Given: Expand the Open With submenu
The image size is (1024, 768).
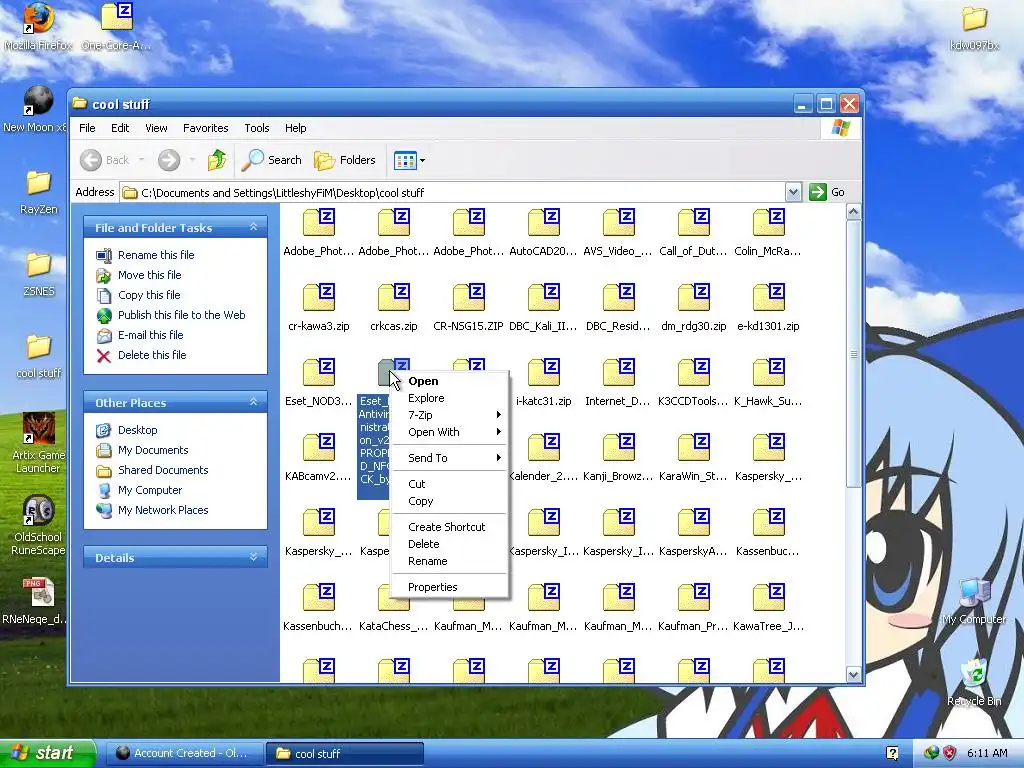Looking at the screenshot, I should click(x=449, y=432).
